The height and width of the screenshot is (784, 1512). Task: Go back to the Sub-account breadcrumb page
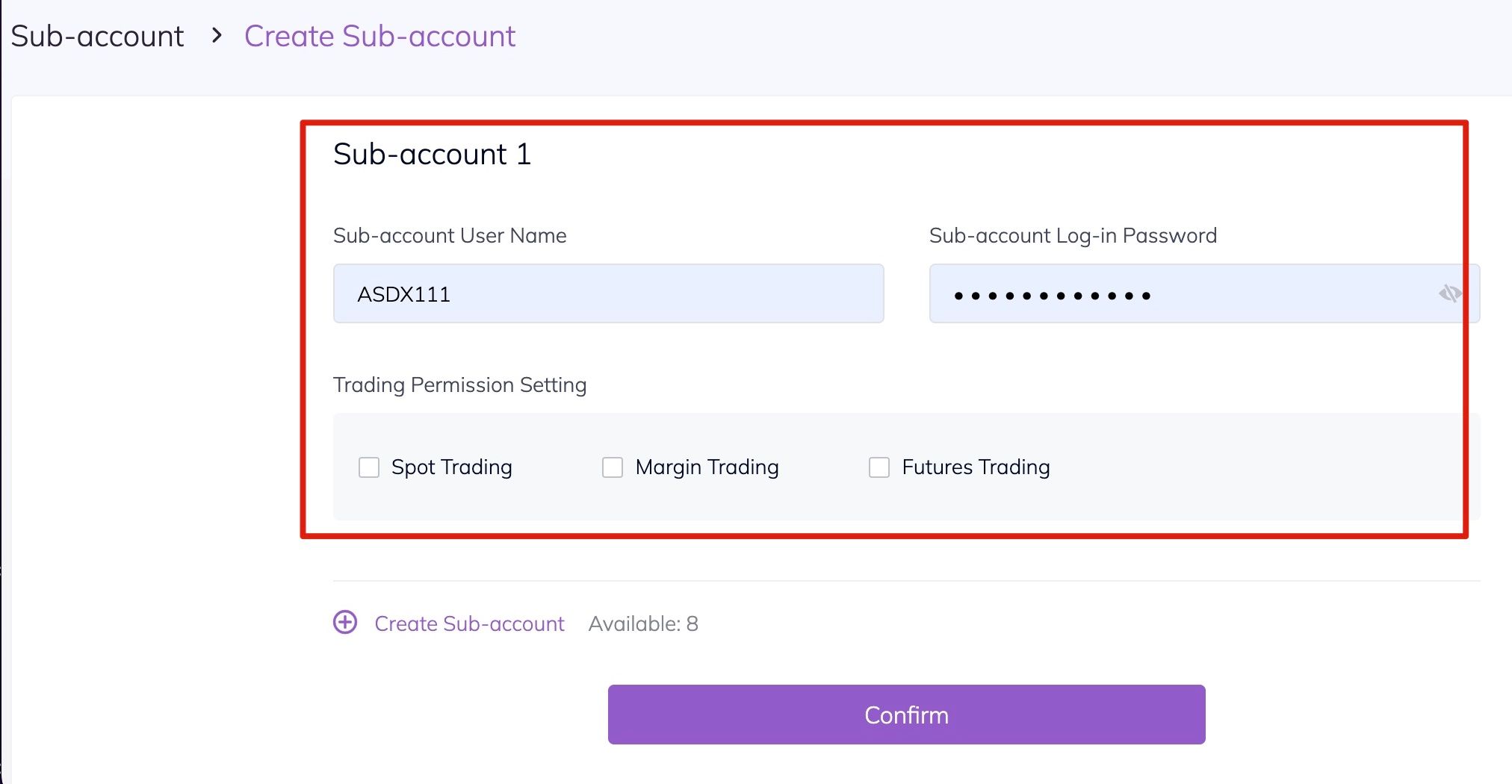(x=97, y=36)
